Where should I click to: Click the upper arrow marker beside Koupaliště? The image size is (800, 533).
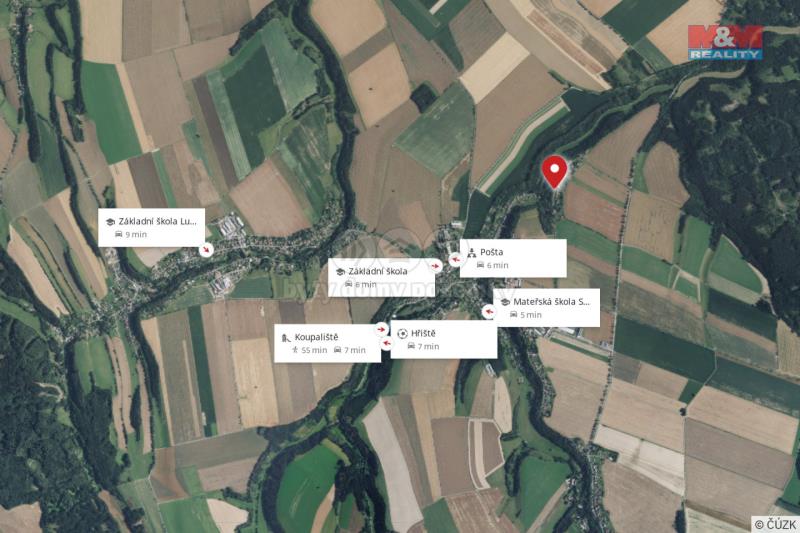click(382, 329)
